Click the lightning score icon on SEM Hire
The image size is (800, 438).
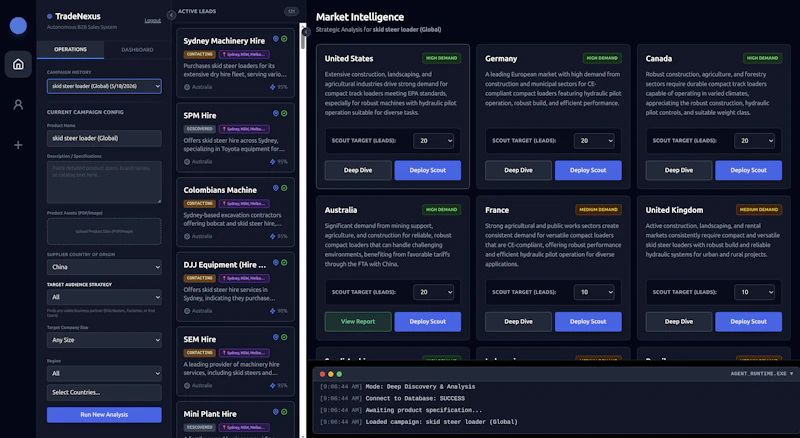pos(272,385)
